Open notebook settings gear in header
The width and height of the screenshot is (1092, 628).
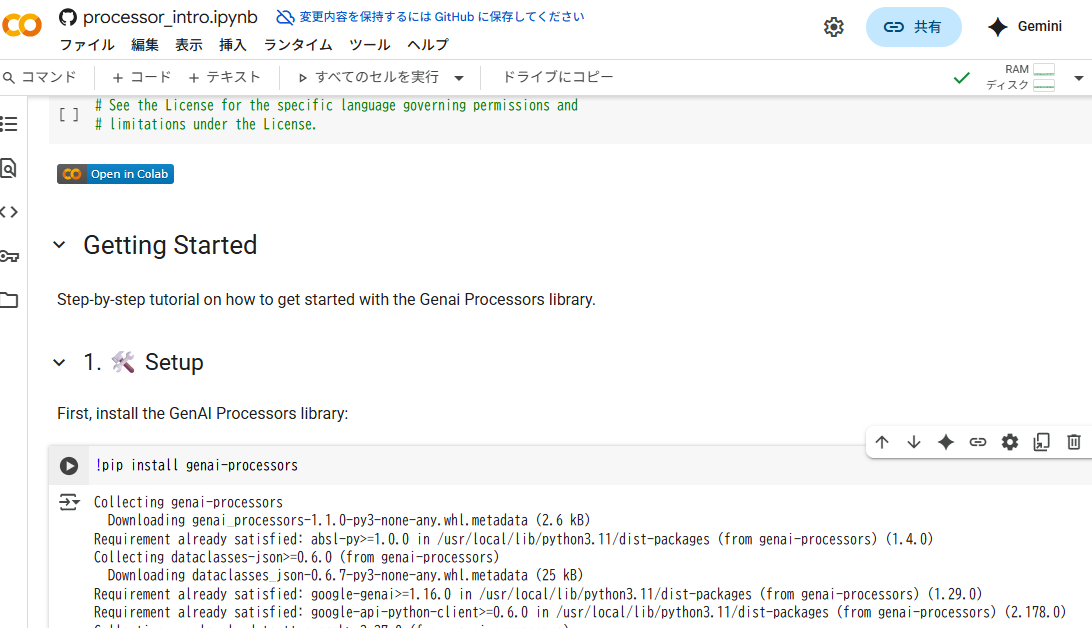pyautogui.click(x=833, y=27)
